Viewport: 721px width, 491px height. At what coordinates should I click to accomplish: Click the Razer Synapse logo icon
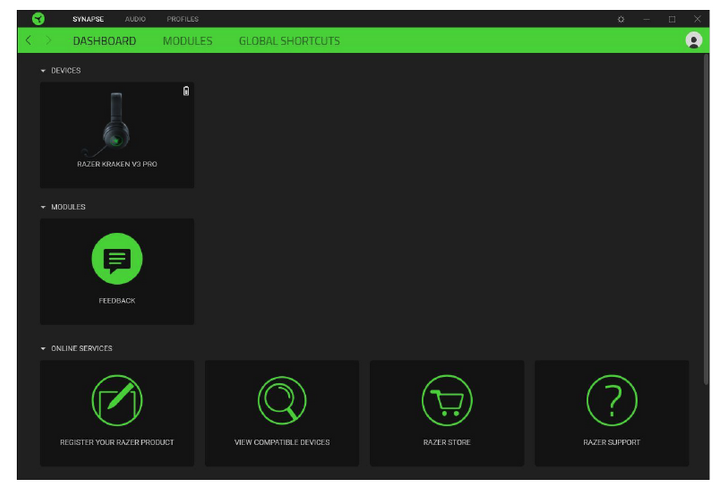(x=38, y=19)
